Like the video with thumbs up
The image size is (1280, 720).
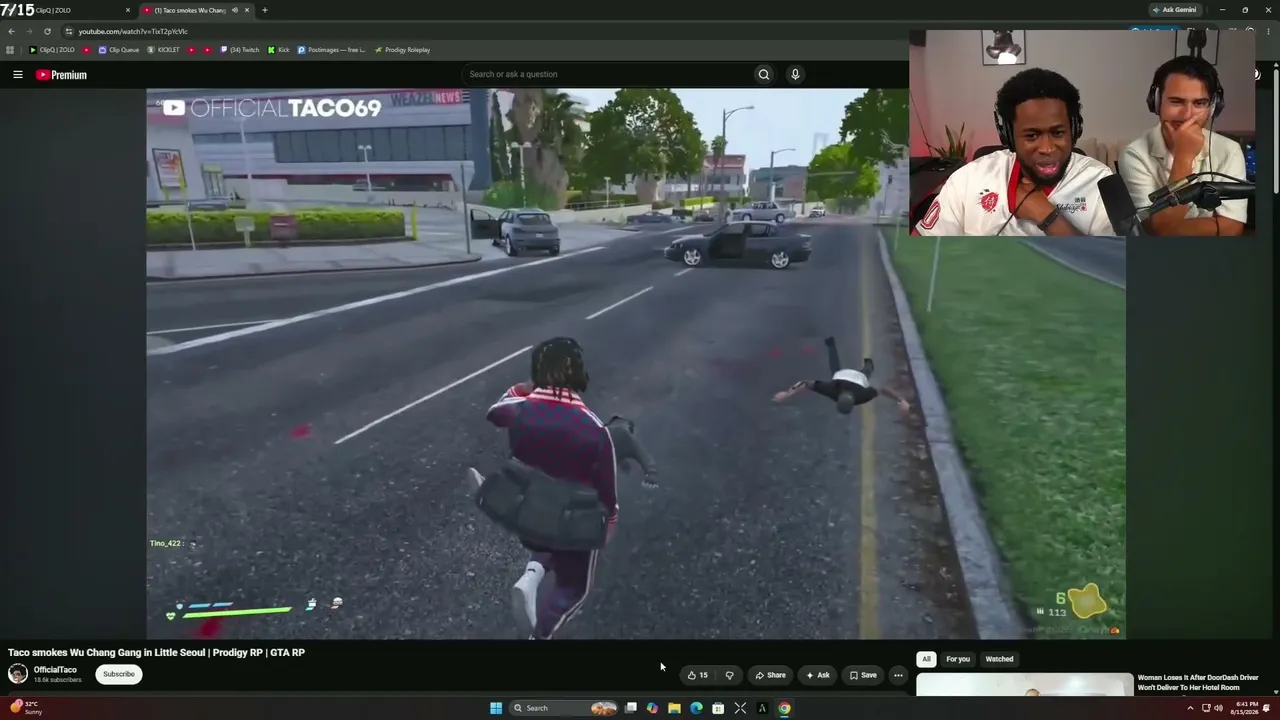(x=698, y=675)
